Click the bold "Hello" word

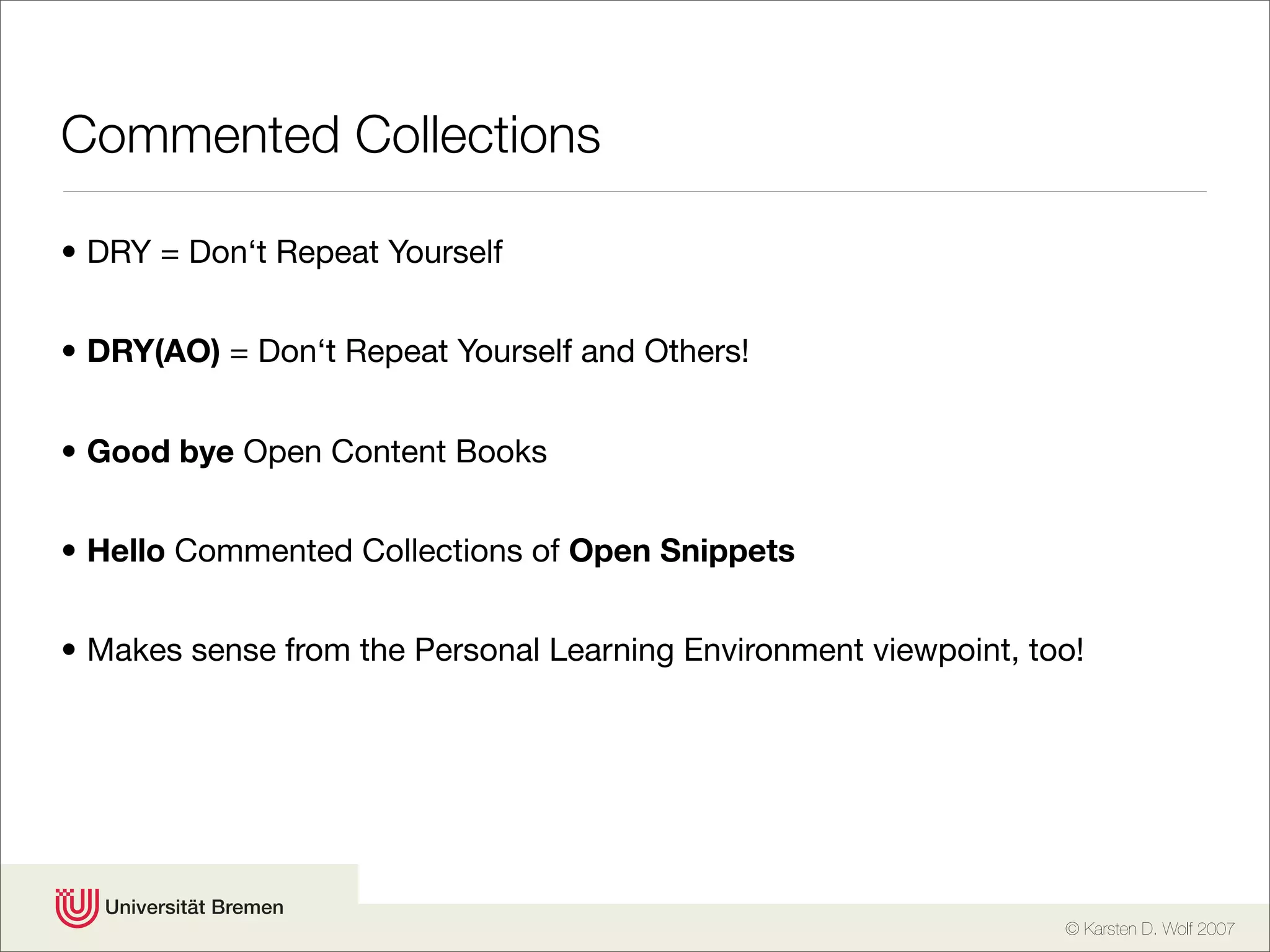click(x=126, y=550)
